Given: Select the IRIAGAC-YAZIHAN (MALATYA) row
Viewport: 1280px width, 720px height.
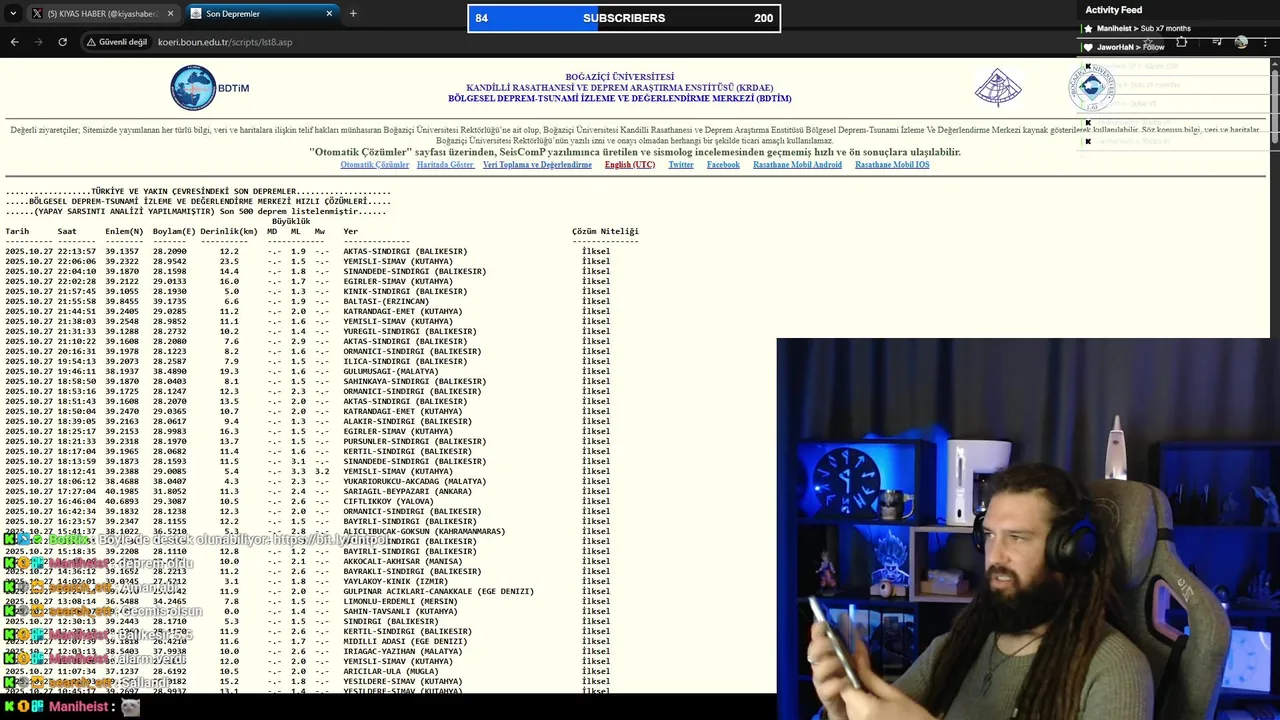Looking at the screenshot, I should coord(307,651).
